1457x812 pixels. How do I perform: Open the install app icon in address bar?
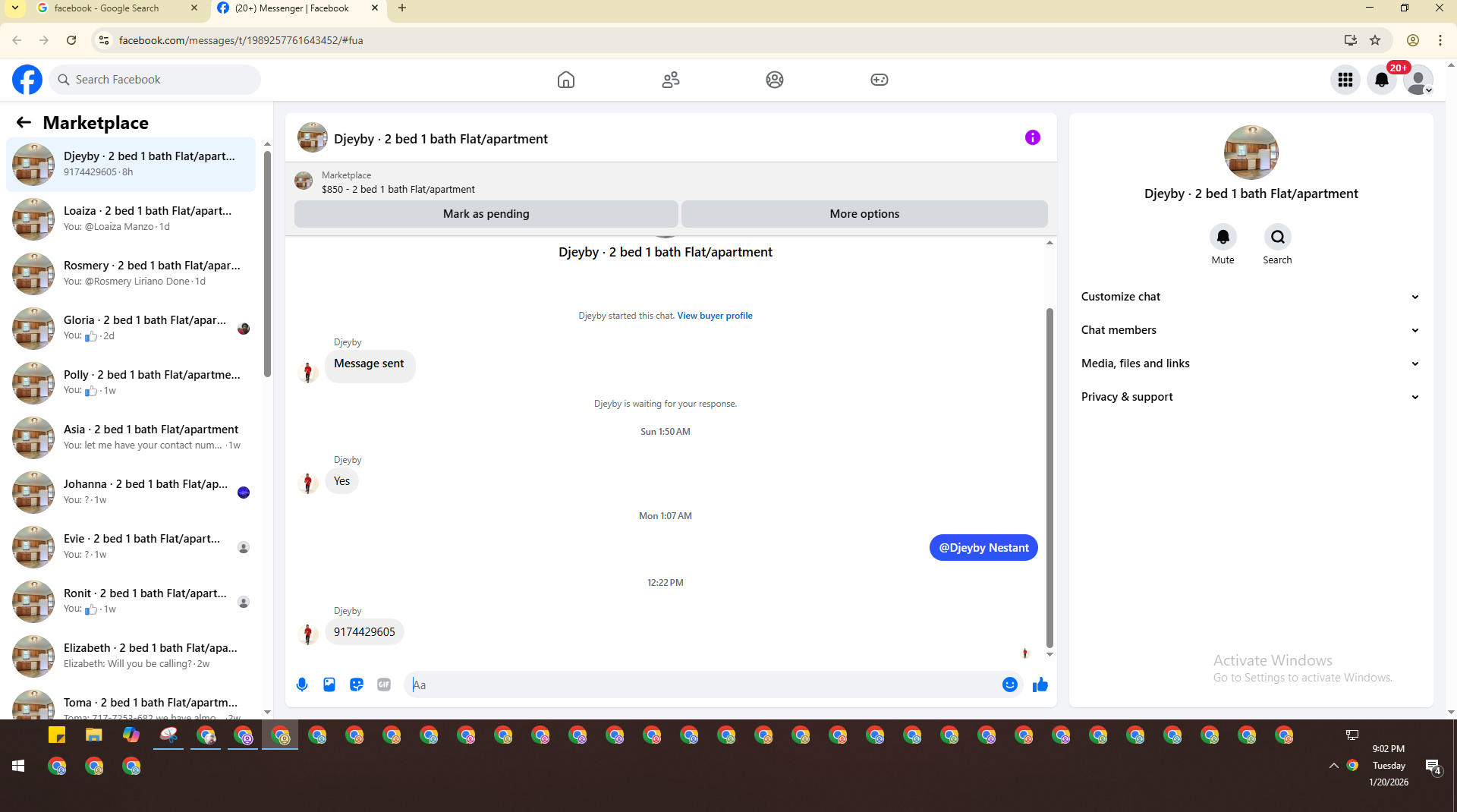coord(1351,40)
